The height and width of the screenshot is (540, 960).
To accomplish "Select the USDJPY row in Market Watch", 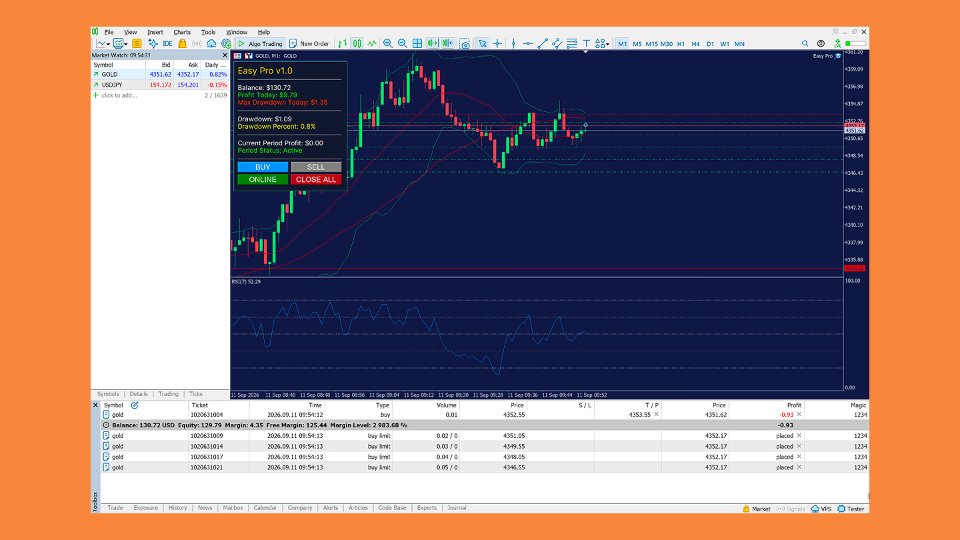I will pos(160,84).
